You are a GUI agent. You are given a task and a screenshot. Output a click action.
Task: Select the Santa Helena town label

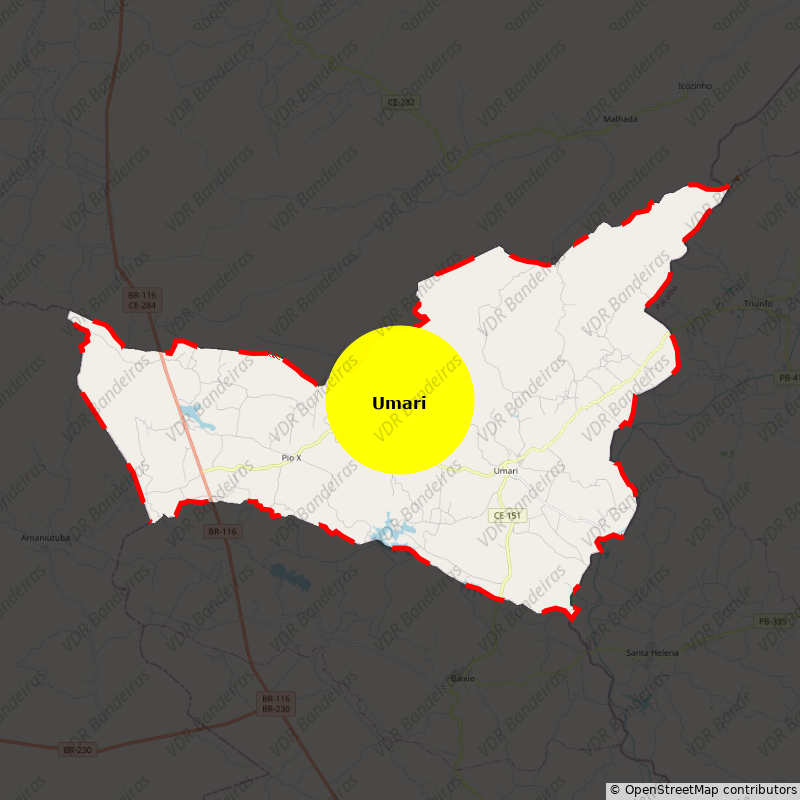coord(652,653)
